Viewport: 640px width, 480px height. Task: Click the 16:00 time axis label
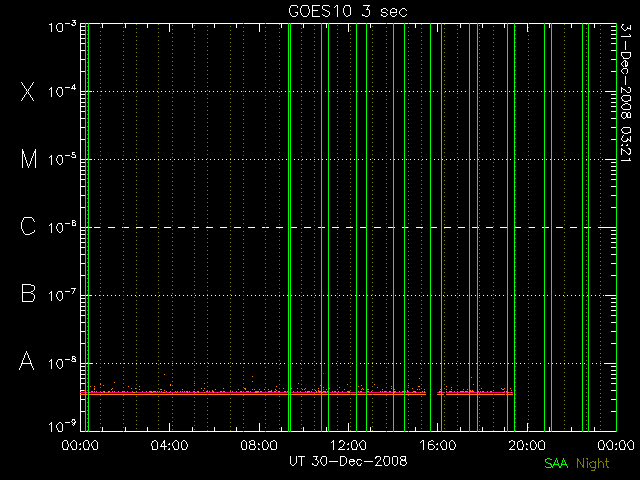click(438, 445)
